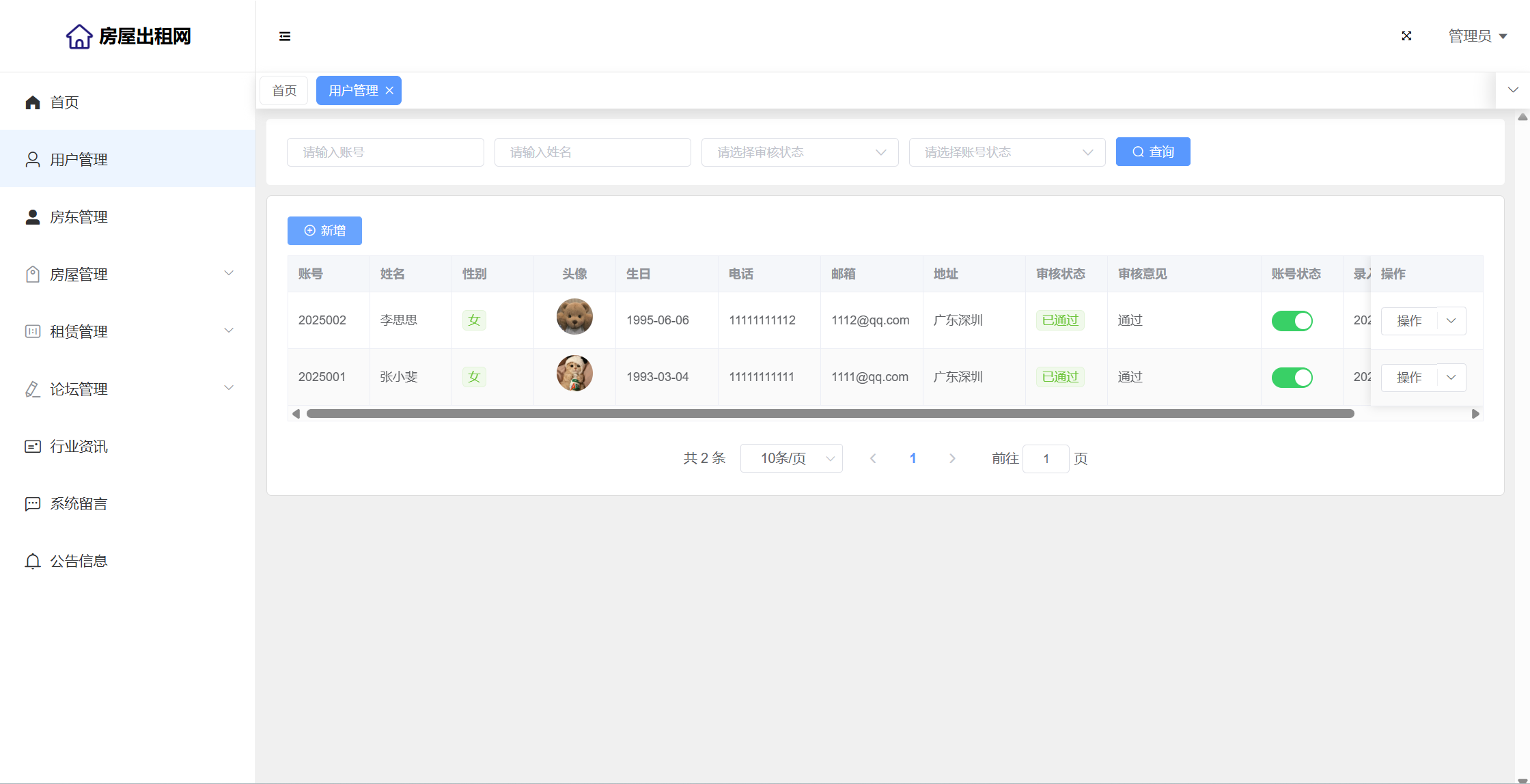Open the 请选择审核状态 dropdown
This screenshot has height=784, width=1530.
click(x=799, y=152)
